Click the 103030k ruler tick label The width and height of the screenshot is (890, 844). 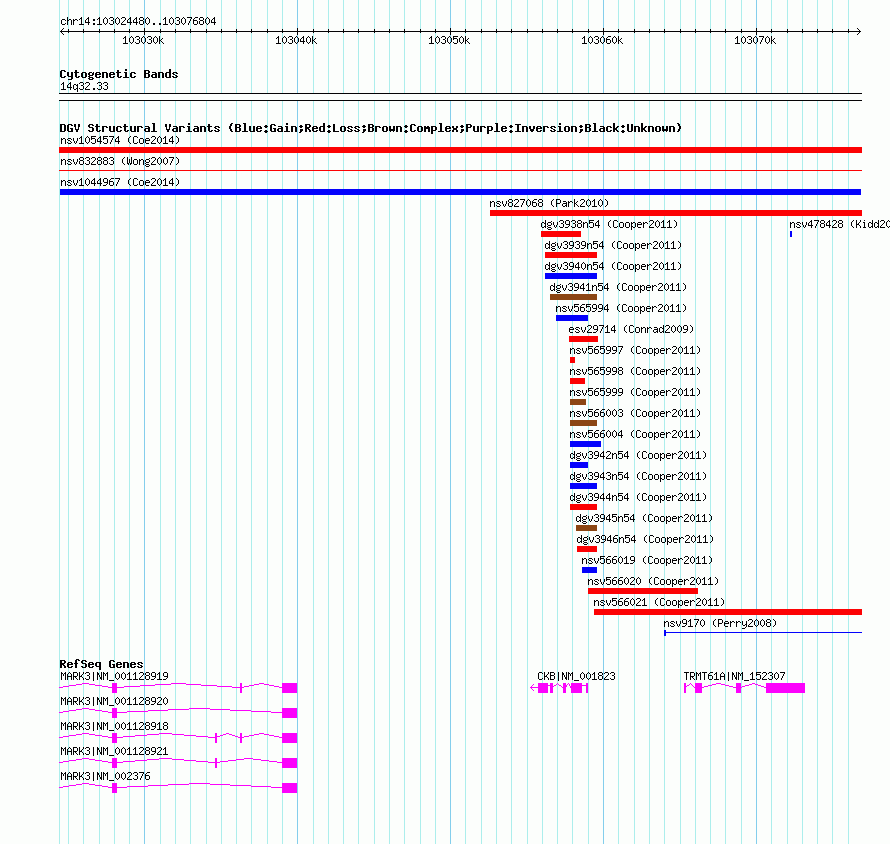(143, 40)
